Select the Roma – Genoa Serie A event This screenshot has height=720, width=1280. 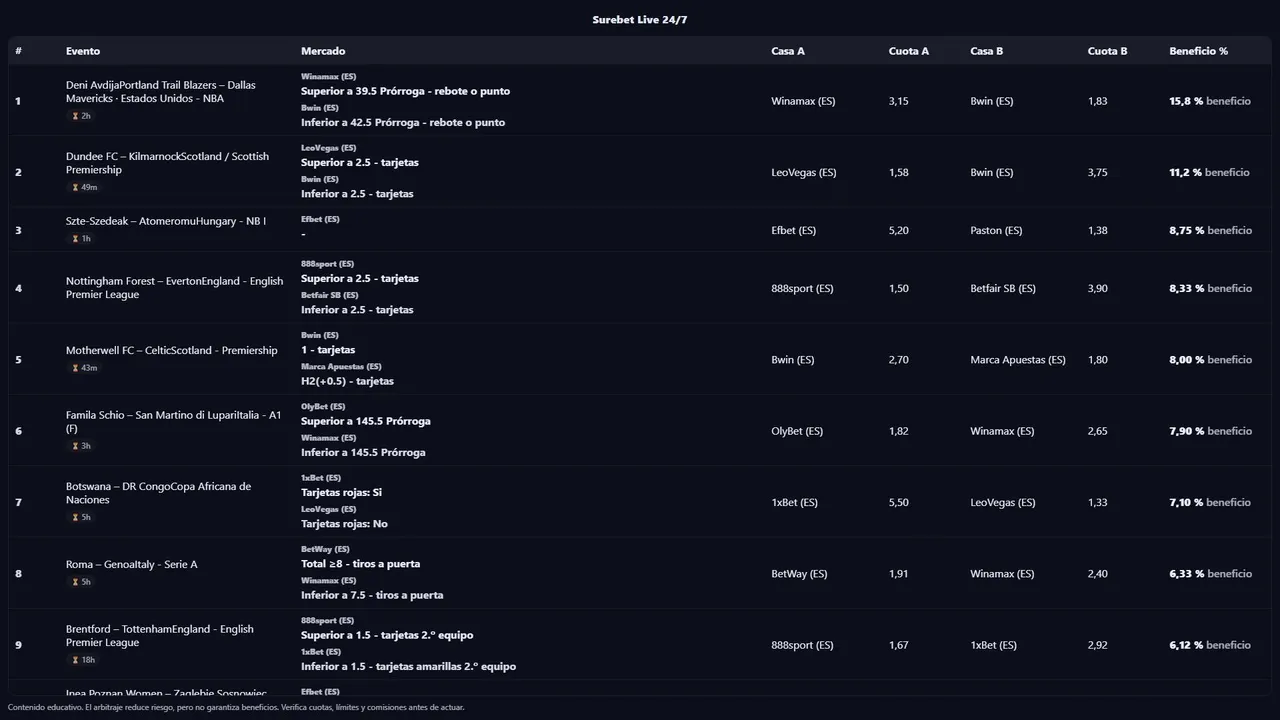pos(131,565)
